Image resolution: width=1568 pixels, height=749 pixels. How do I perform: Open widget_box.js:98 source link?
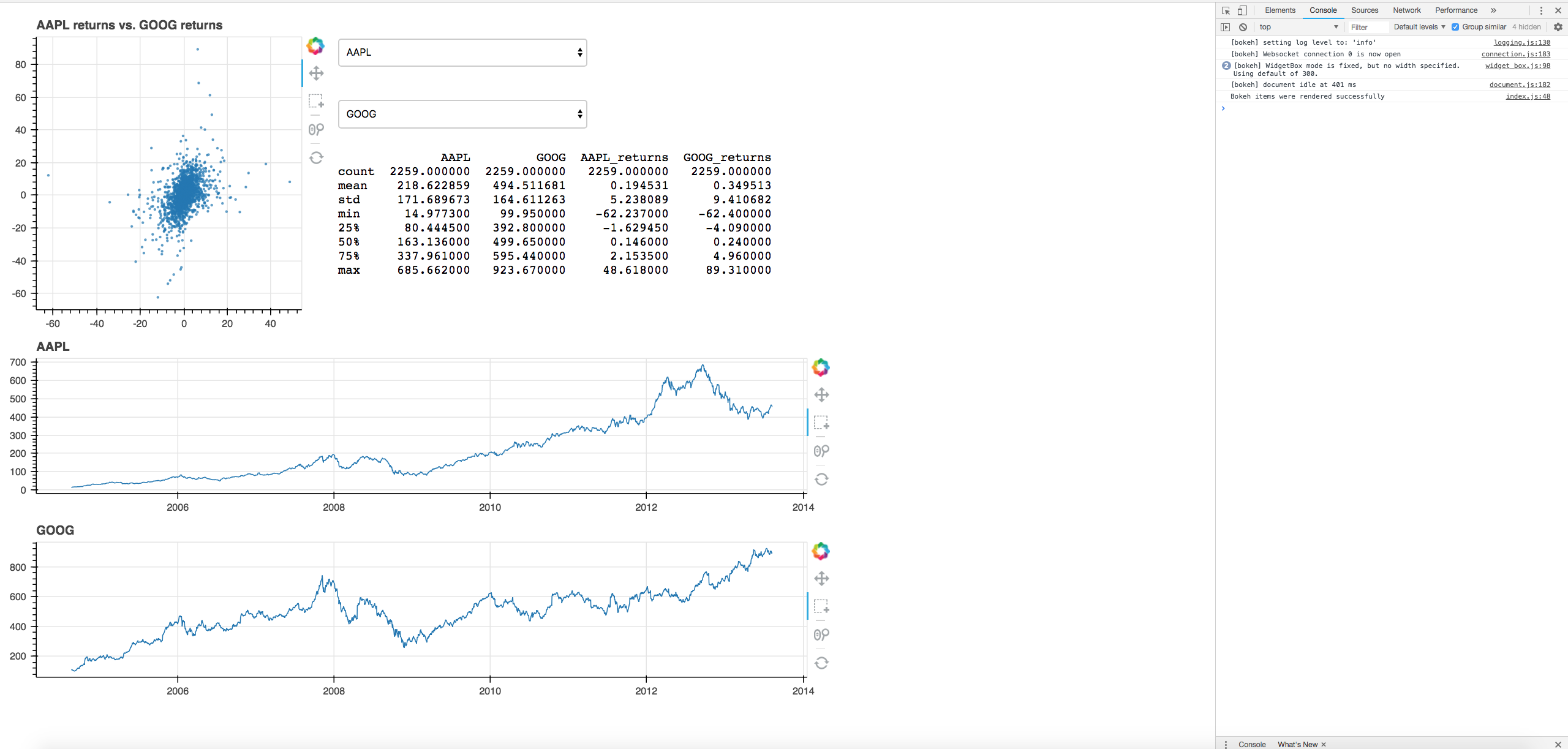[x=1517, y=66]
